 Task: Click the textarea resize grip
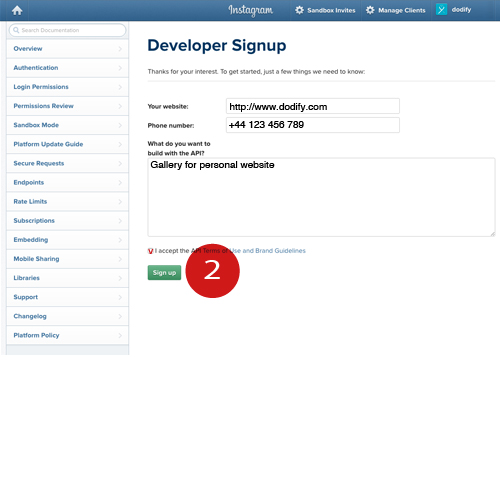[x=492, y=234]
